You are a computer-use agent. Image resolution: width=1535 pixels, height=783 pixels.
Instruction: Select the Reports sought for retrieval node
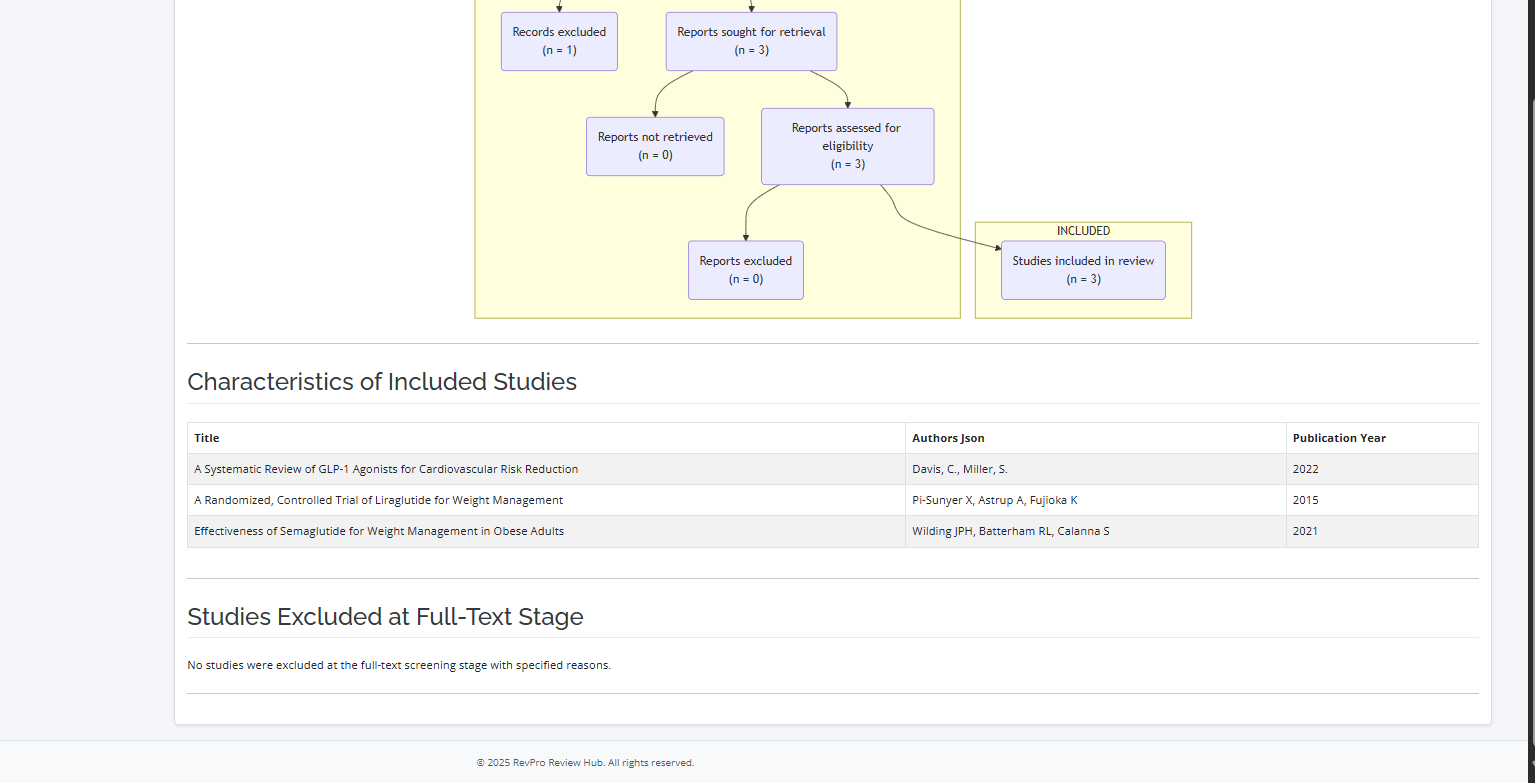coord(751,41)
